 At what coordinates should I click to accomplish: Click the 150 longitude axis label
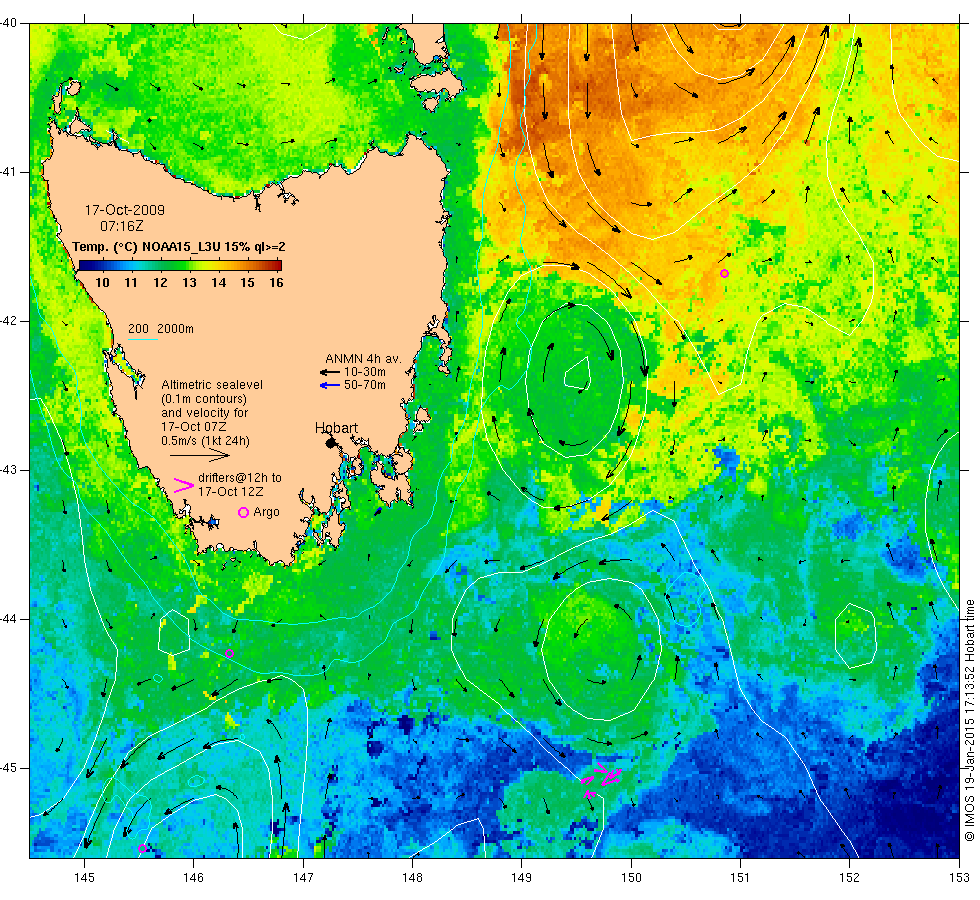point(631,878)
